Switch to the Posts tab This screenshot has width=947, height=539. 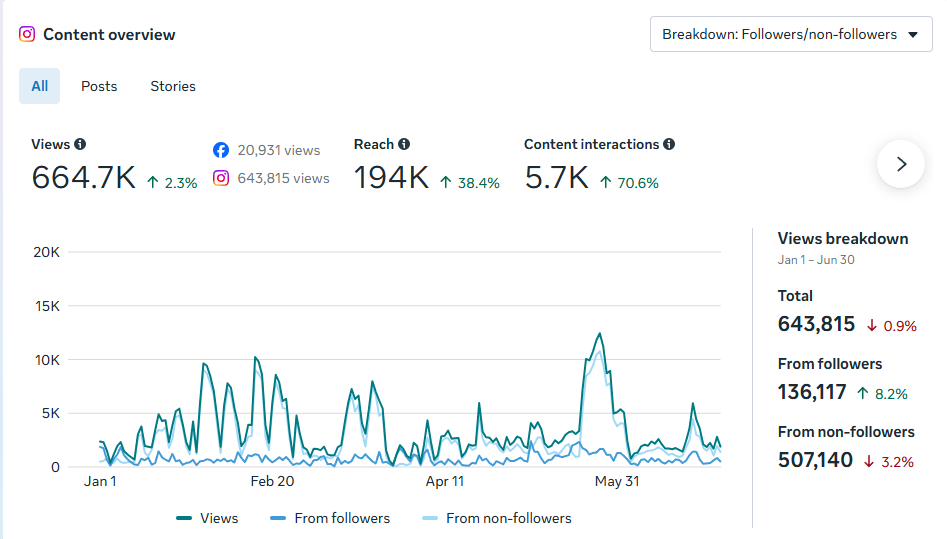(x=99, y=86)
